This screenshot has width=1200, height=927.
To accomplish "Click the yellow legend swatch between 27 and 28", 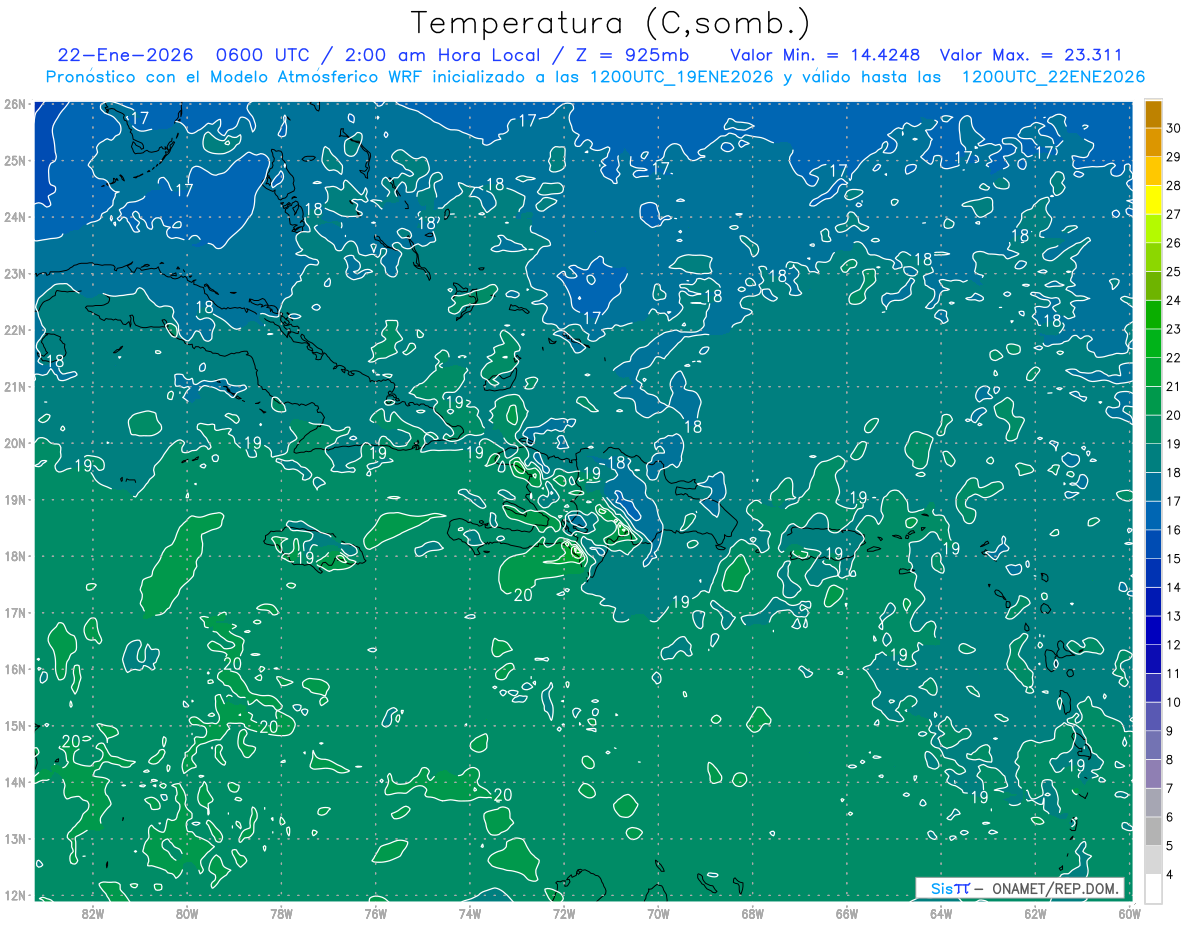I will pyautogui.click(x=1153, y=200).
